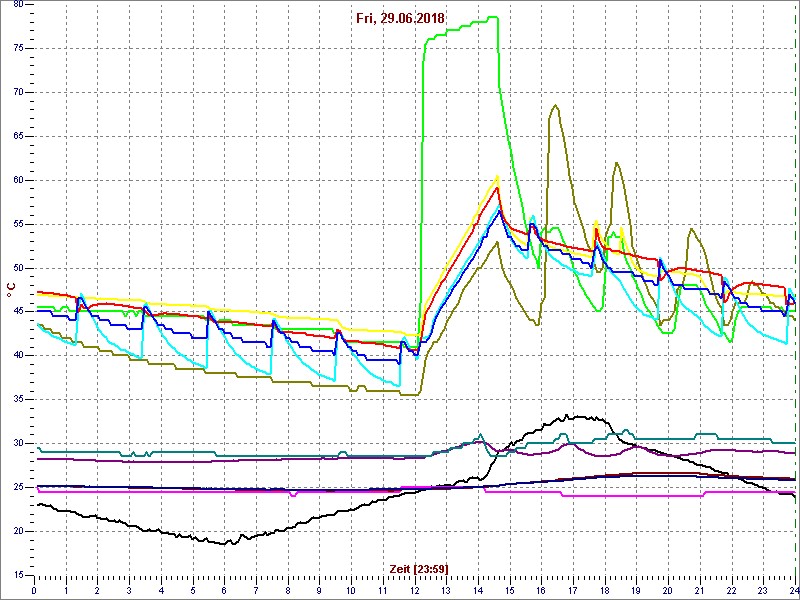Image resolution: width=800 pixels, height=600 pixels.
Task: Select hour 6 on the time axis
Action: [224, 590]
